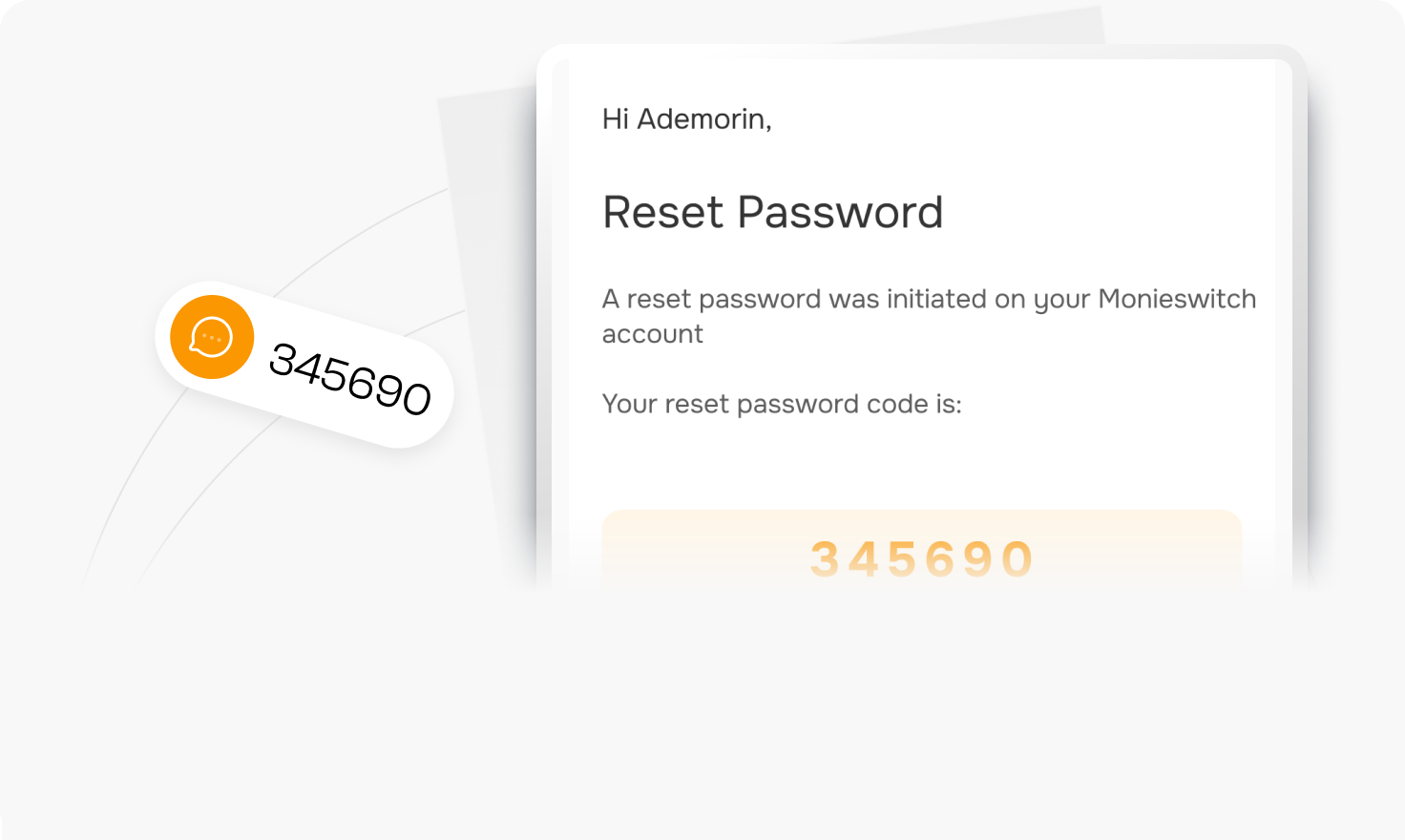The image size is (1405, 840).
Task: Click the word "Password" in the heading
Action: point(840,212)
